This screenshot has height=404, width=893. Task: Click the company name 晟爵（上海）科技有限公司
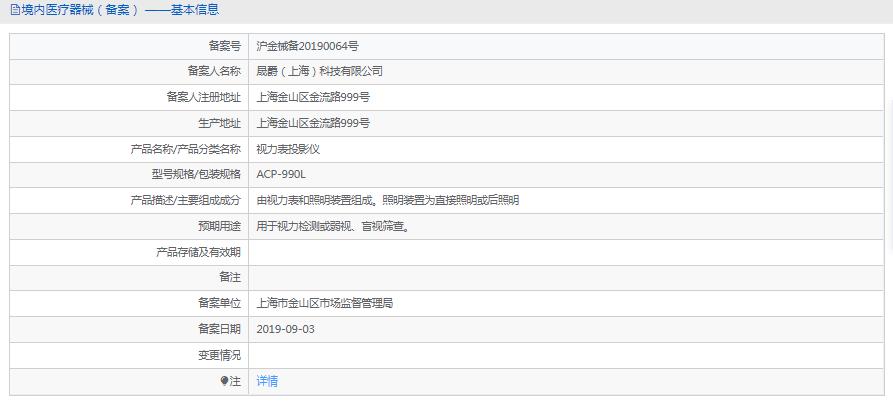coord(319,72)
